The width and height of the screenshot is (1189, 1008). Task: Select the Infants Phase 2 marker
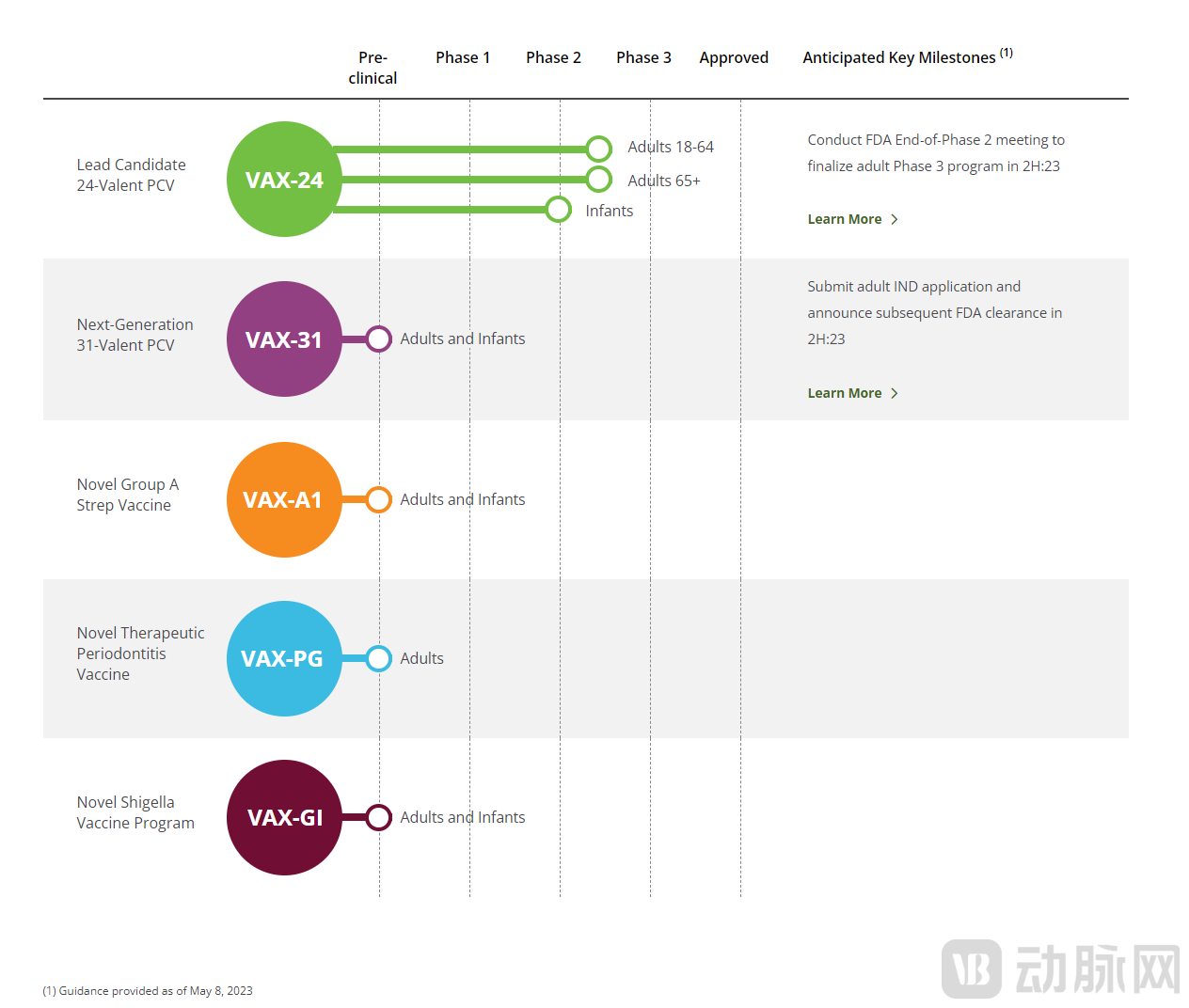[558, 209]
